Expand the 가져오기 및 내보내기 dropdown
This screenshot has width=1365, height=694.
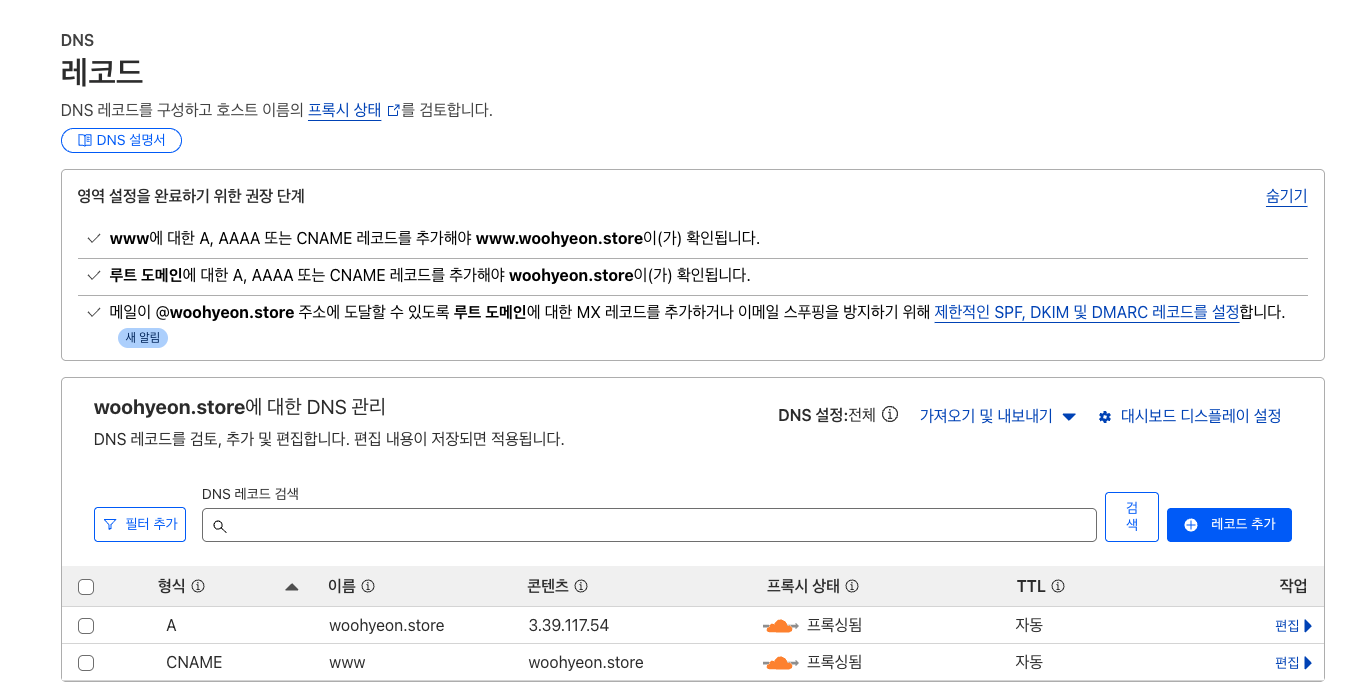(x=997, y=416)
